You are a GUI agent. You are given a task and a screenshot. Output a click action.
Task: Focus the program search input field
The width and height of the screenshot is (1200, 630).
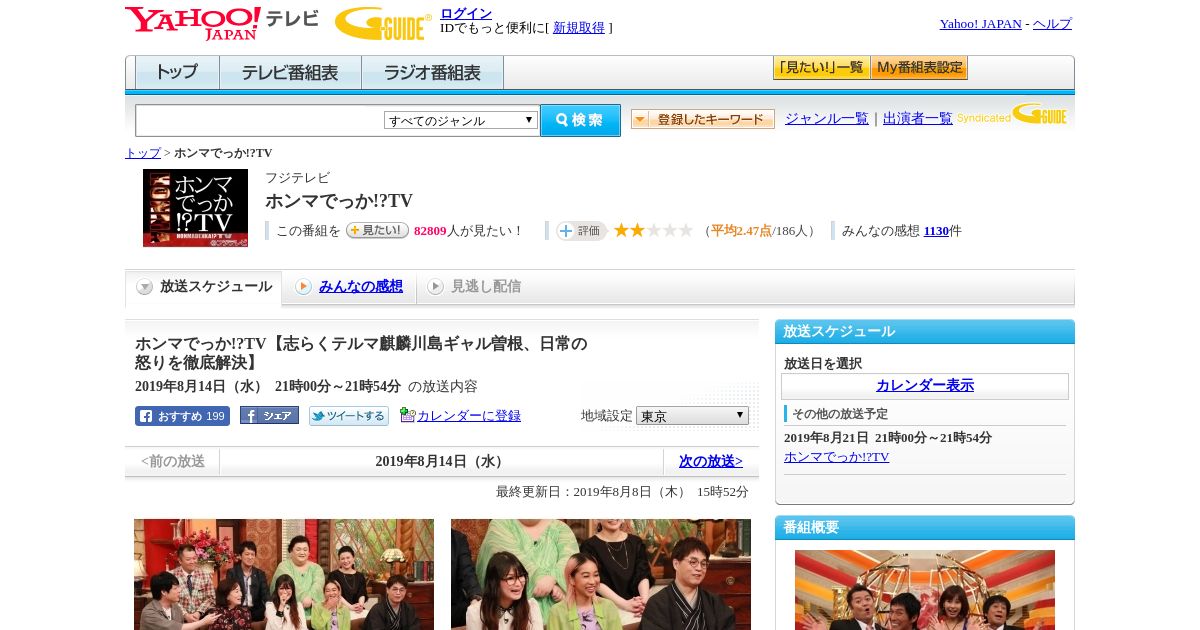coord(260,120)
